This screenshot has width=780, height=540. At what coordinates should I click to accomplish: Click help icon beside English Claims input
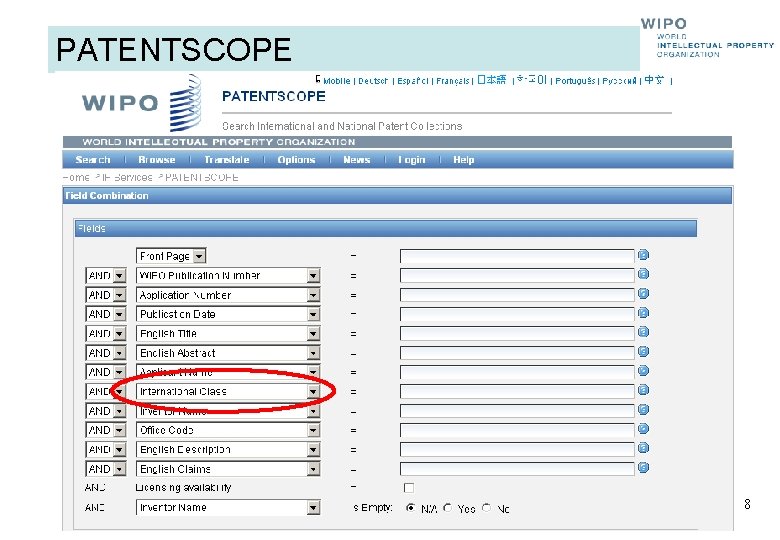(x=643, y=468)
